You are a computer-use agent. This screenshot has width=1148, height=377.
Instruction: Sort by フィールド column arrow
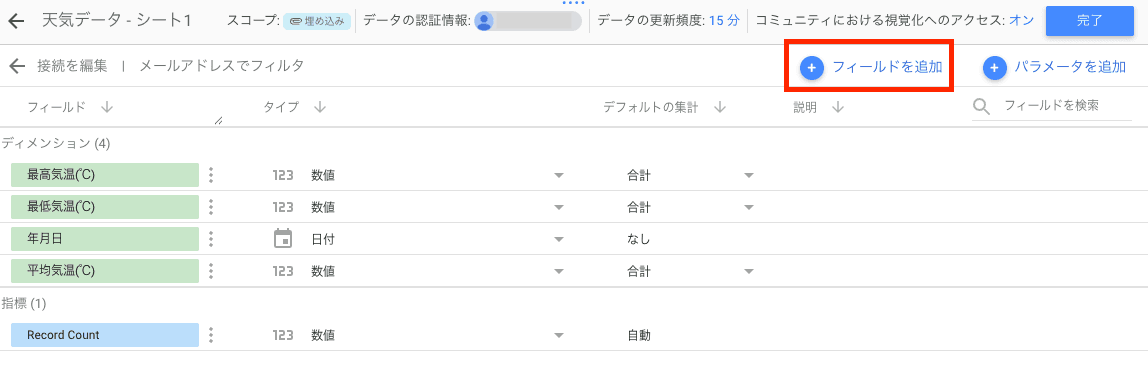[107, 108]
